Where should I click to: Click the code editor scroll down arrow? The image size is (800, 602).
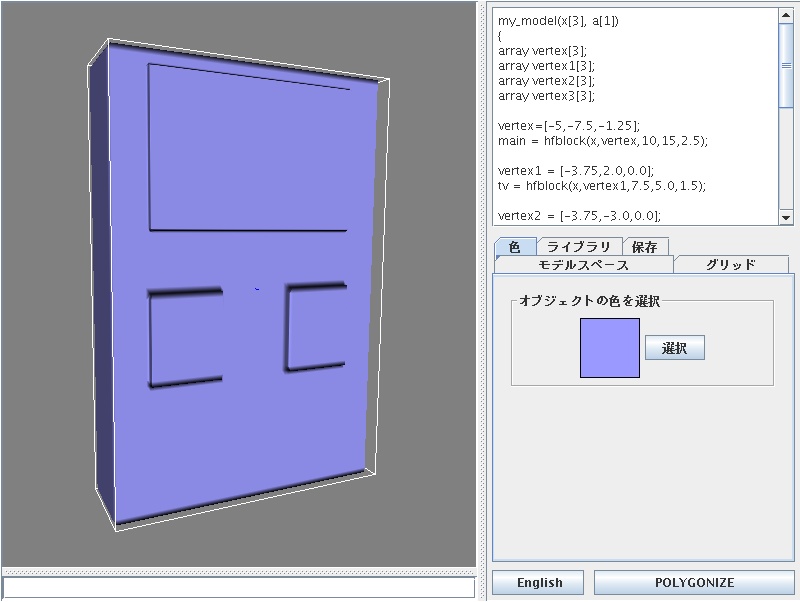coord(786,218)
